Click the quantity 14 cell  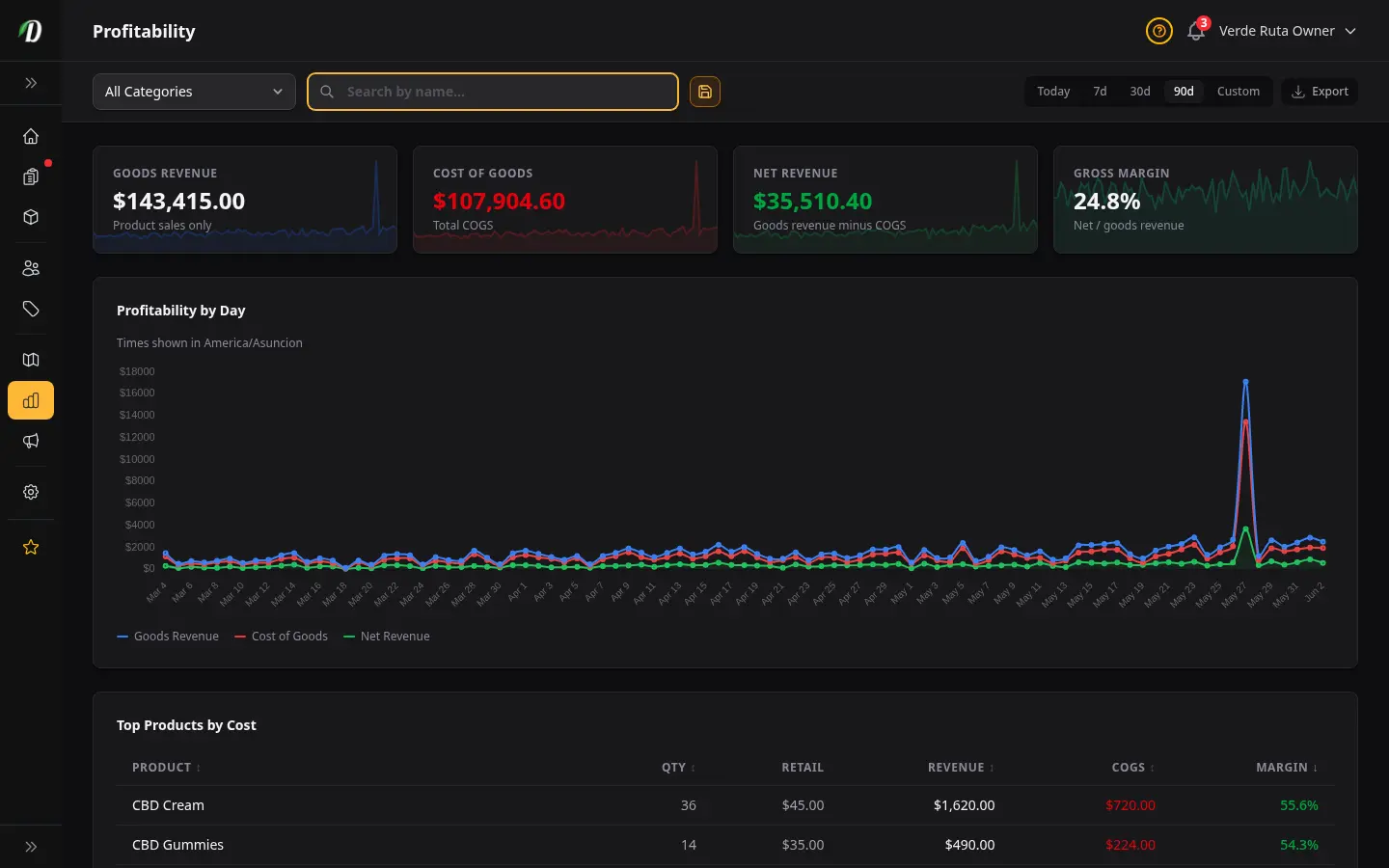coord(688,845)
